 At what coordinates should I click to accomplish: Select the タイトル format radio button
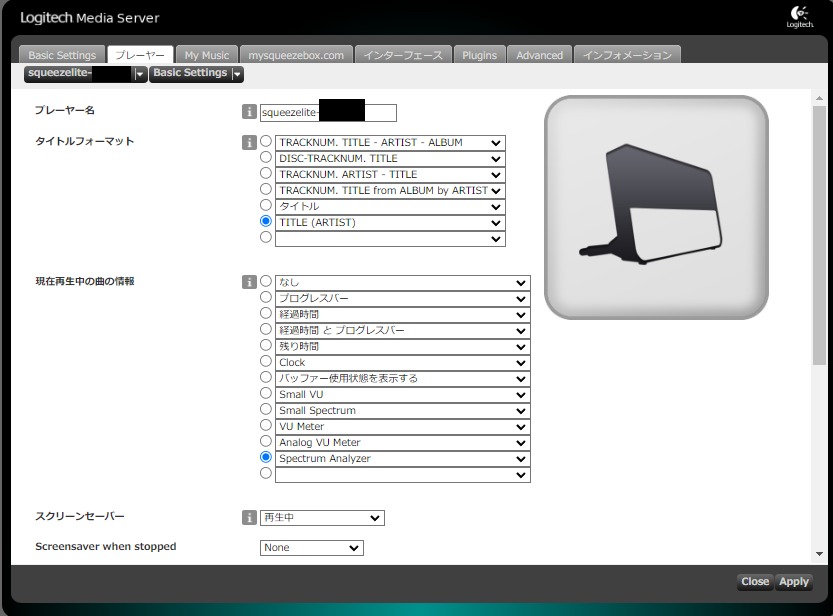click(266, 205)
